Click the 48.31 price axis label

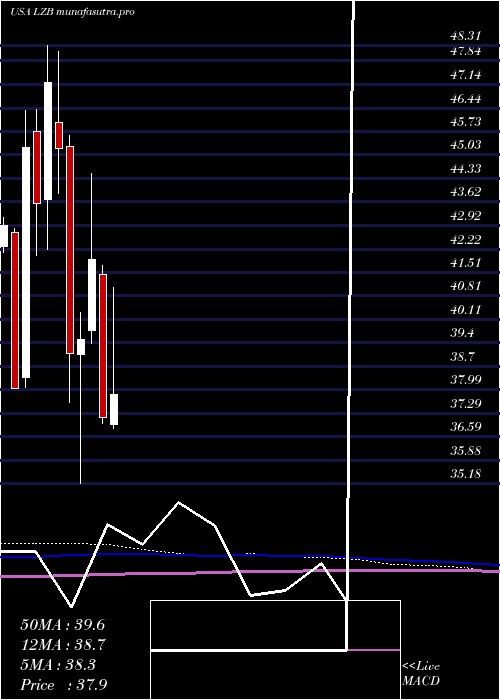(466, 36)
